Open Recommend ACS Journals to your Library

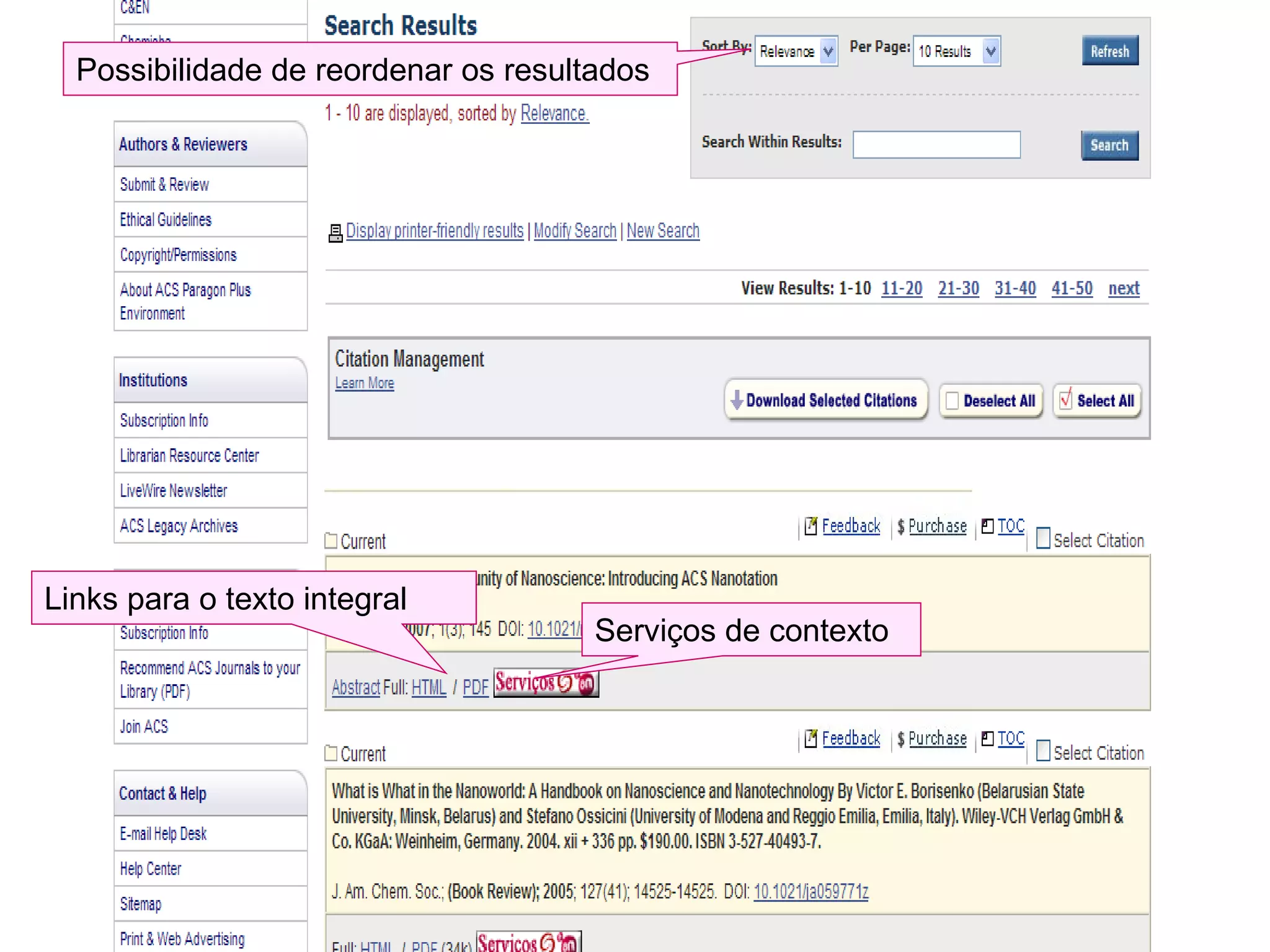(x=210, y=680)
